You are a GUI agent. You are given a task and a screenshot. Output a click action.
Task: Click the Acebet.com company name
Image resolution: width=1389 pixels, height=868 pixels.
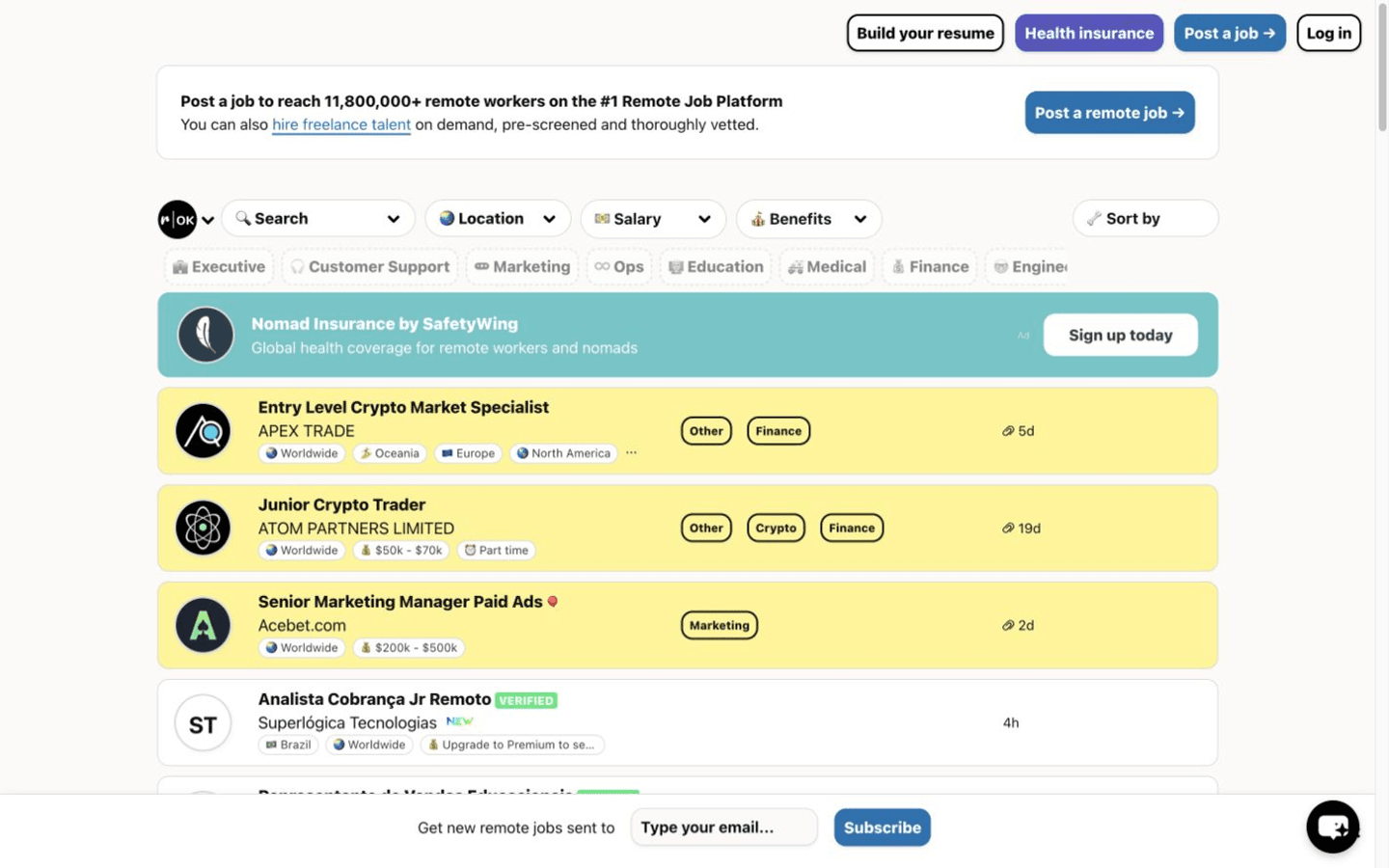(302, 625)
